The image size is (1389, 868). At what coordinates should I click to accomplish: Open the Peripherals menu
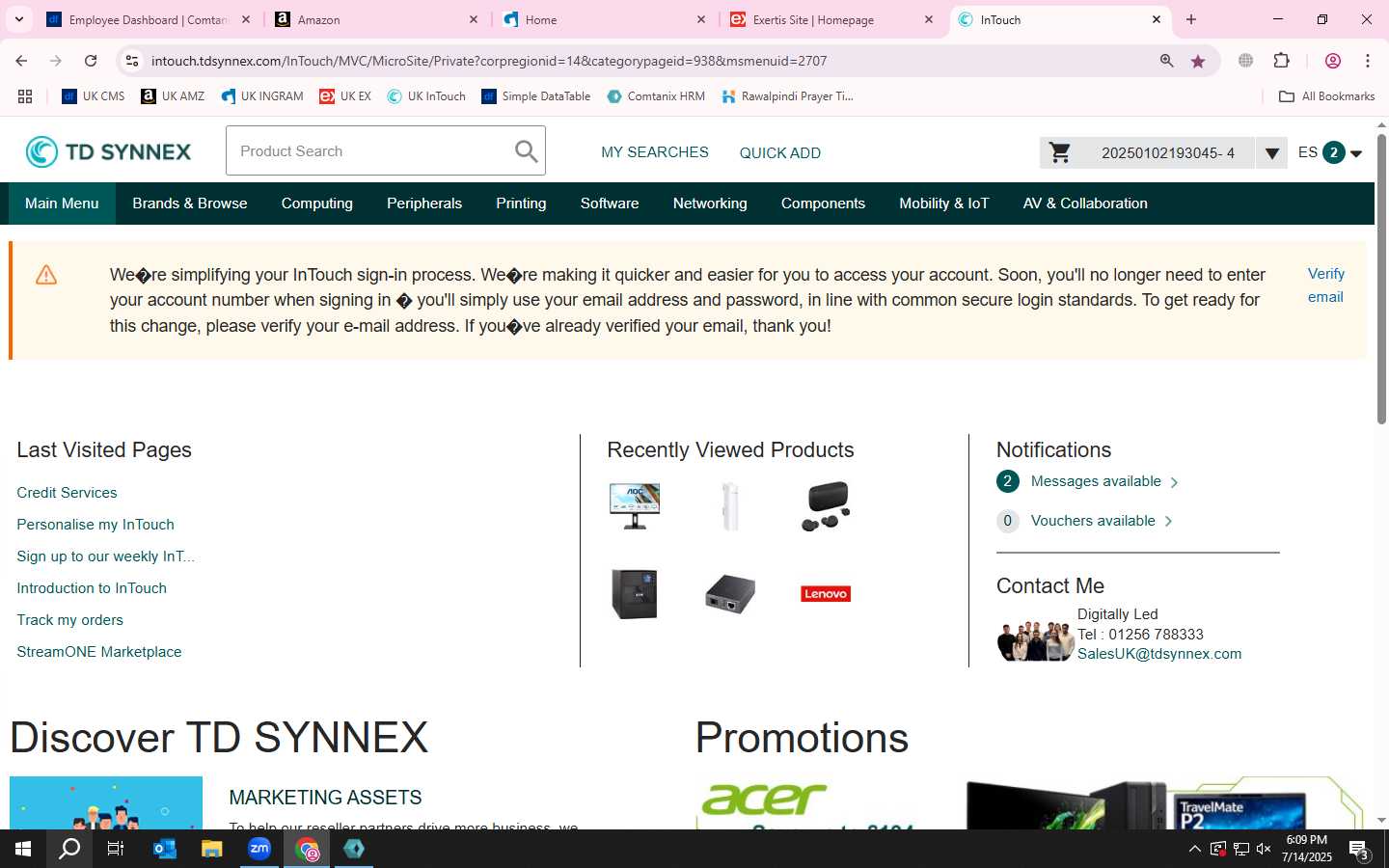click(x=424, y=203)
